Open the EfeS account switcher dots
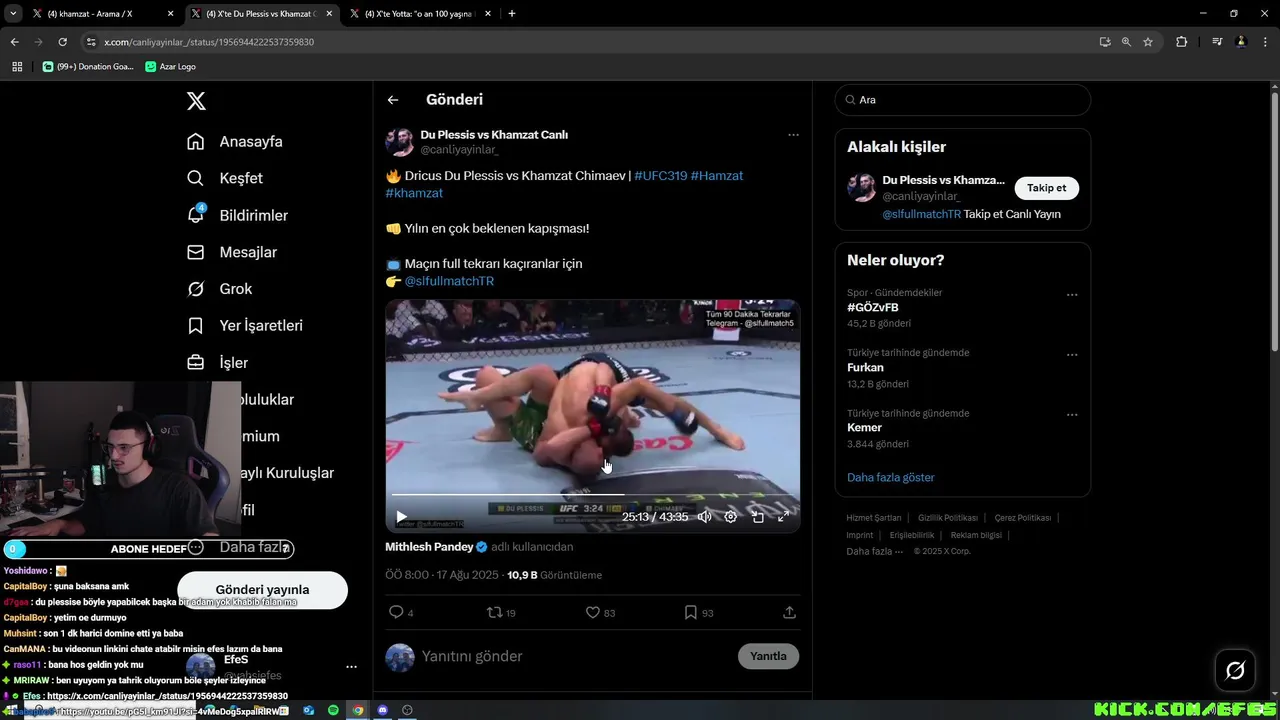The width and height of the screenshot is (1280, 720). tap(351, 666)
